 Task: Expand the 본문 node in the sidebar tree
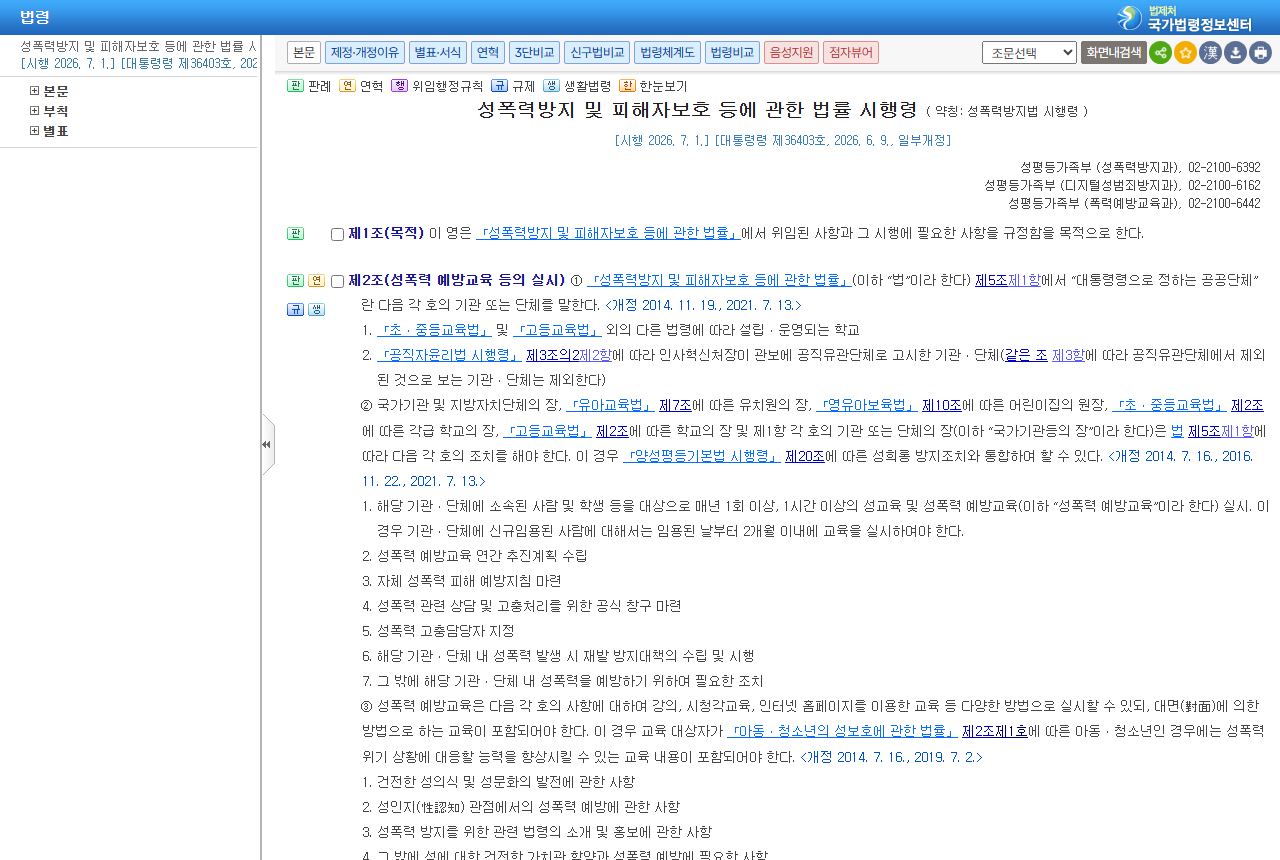(x=35, y=91)
